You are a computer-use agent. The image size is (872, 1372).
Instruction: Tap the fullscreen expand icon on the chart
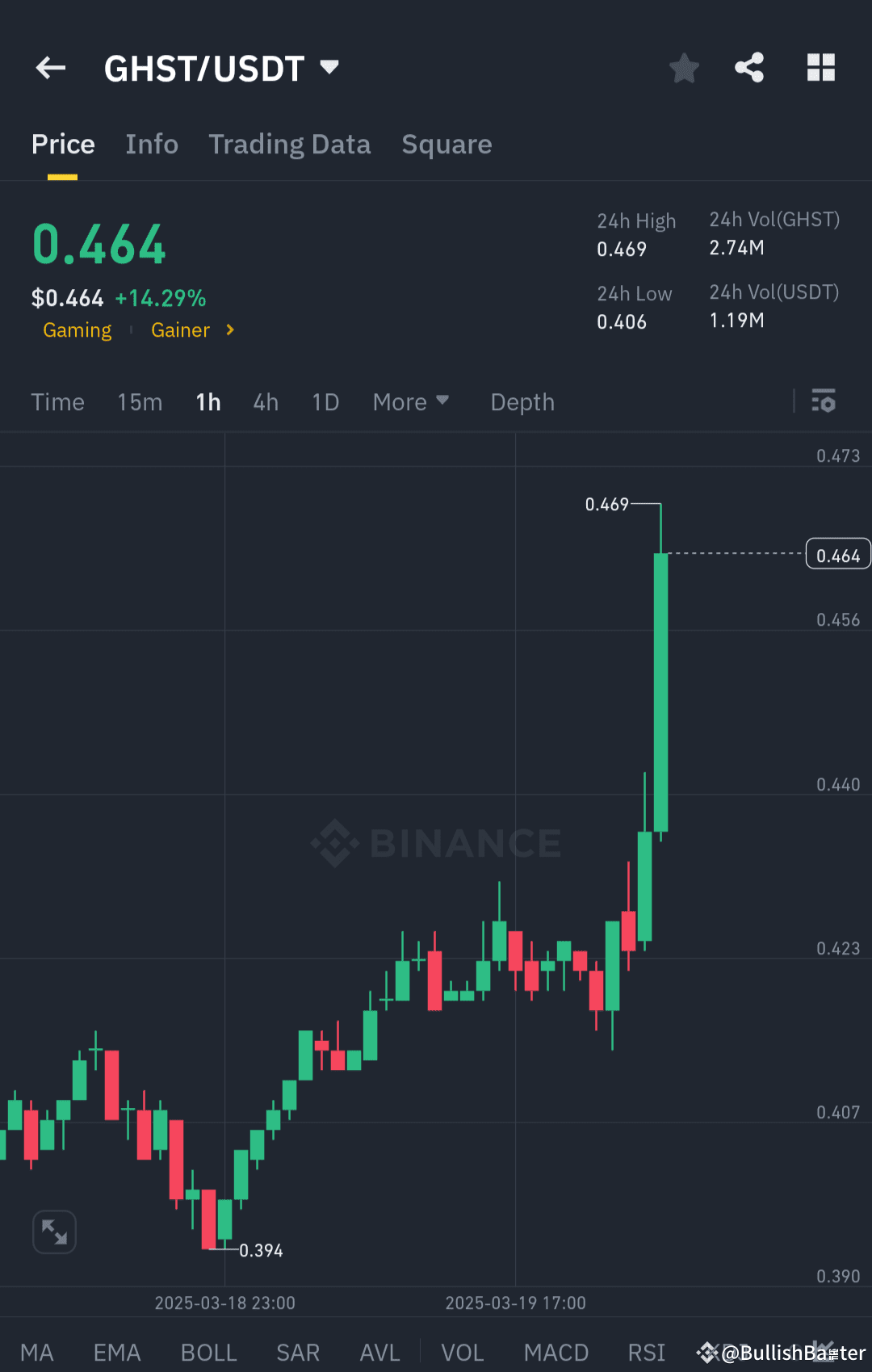pos(54,1231)
